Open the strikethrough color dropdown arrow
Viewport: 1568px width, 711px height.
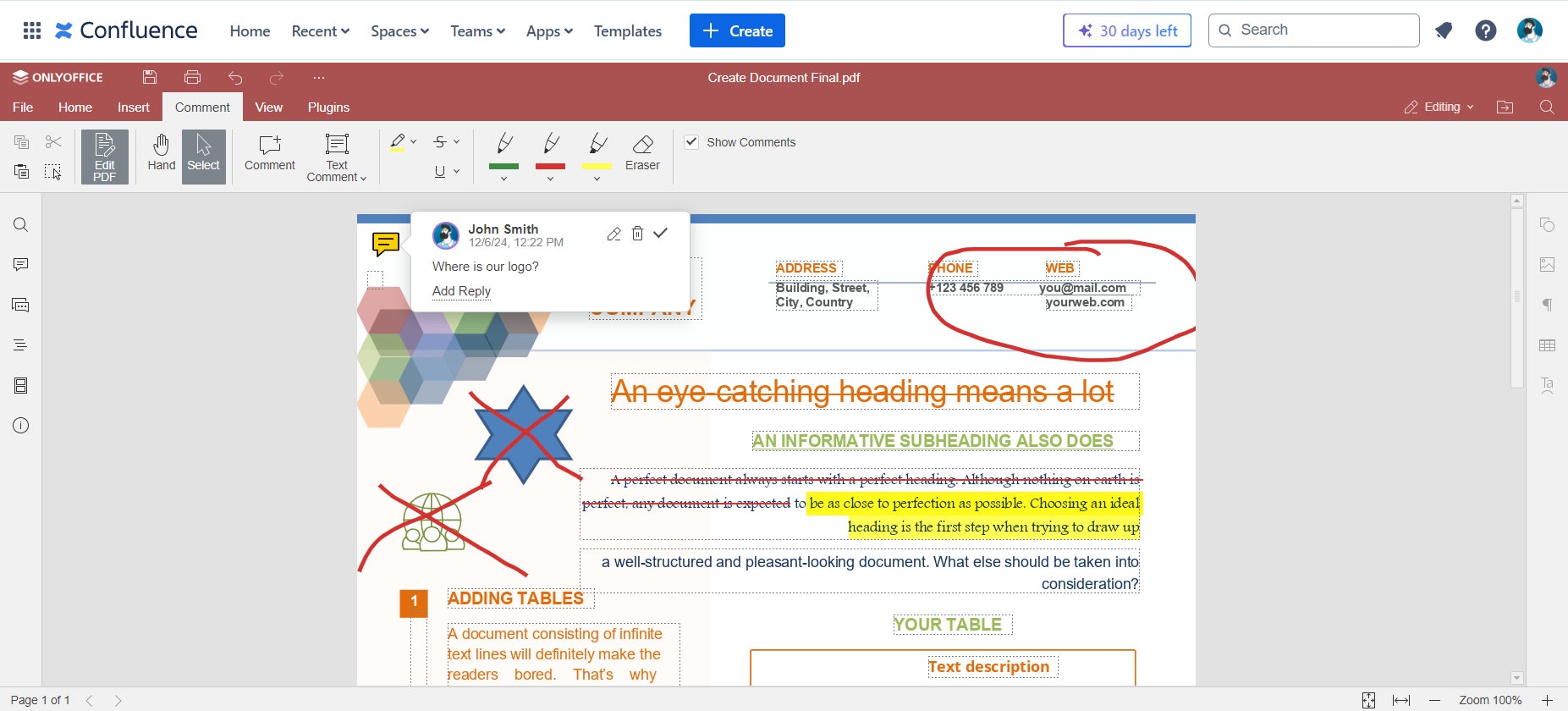pyautogui.click(x=457, y=141)
